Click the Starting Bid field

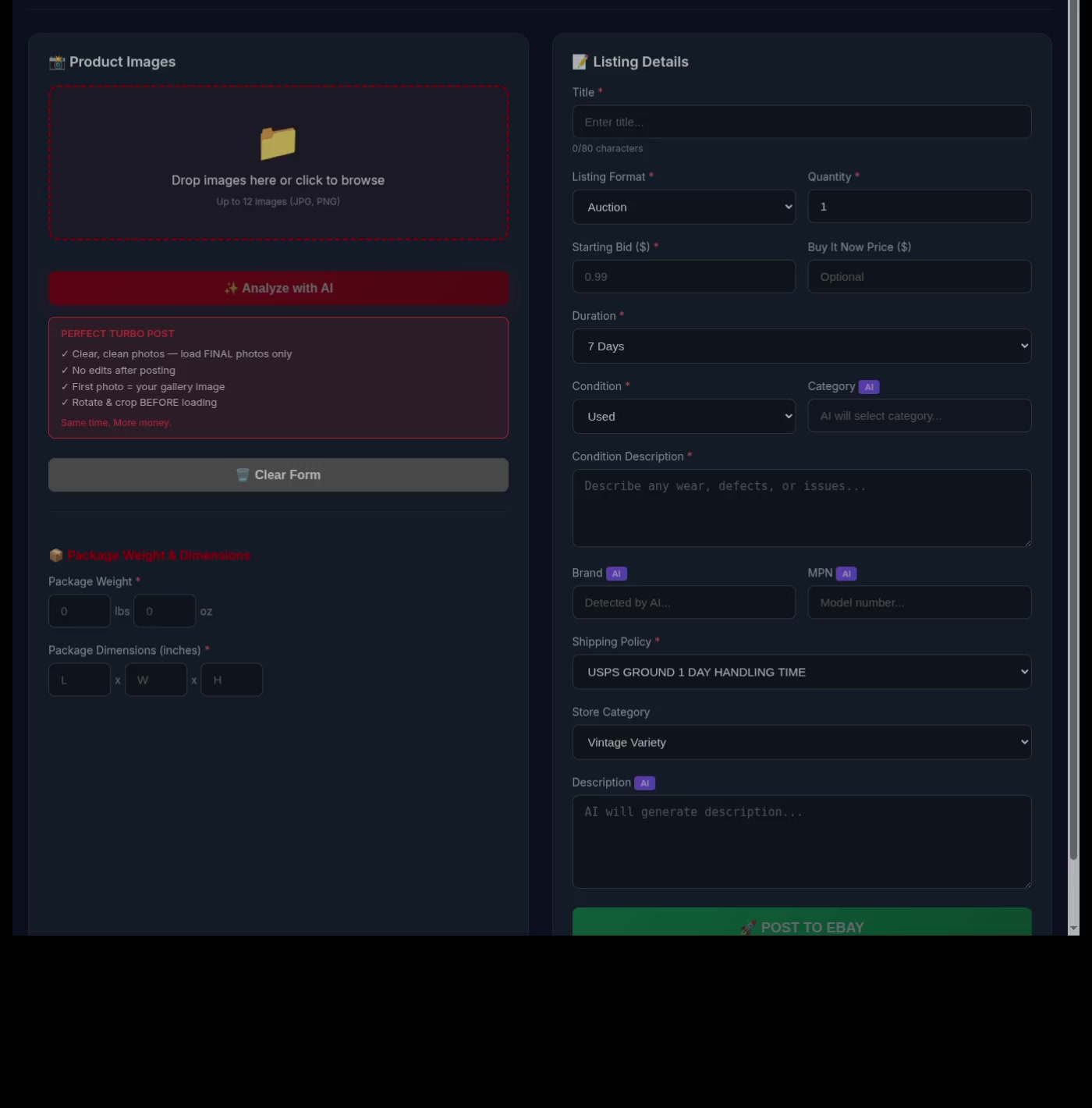click(683, 277)
